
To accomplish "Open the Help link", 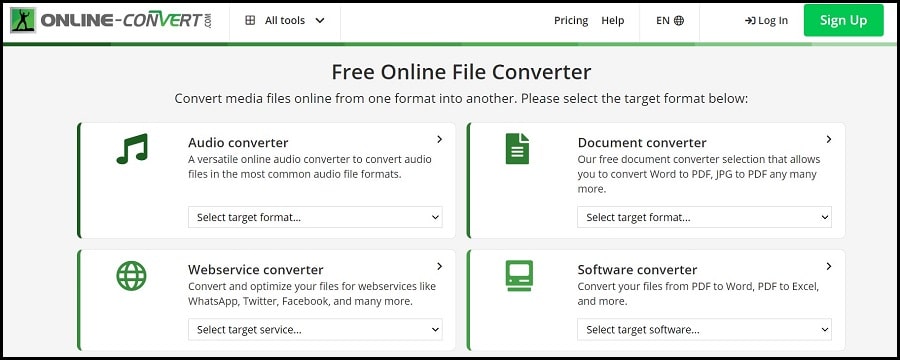I will pyautogui.click(x=612, y=21).
